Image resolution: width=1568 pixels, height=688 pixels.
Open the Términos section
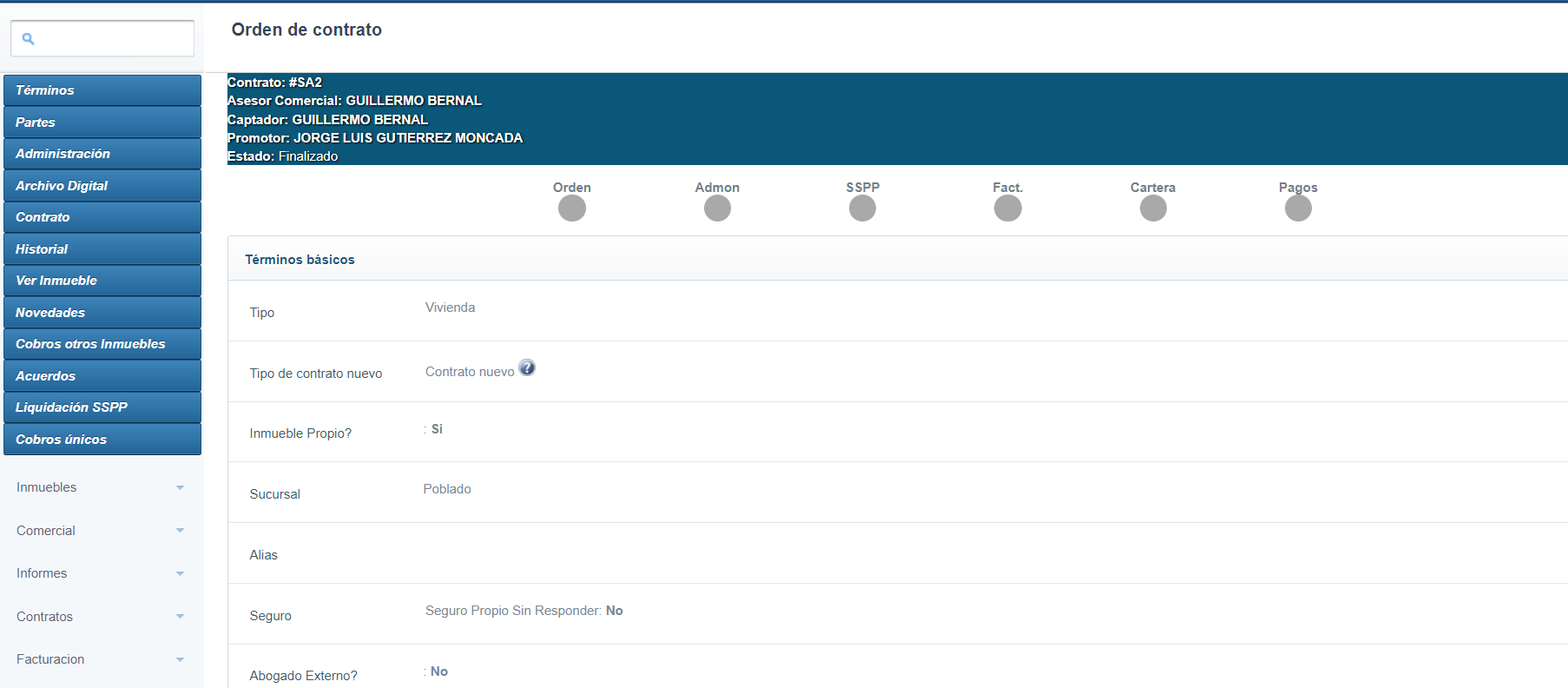[x=102, y=90]
